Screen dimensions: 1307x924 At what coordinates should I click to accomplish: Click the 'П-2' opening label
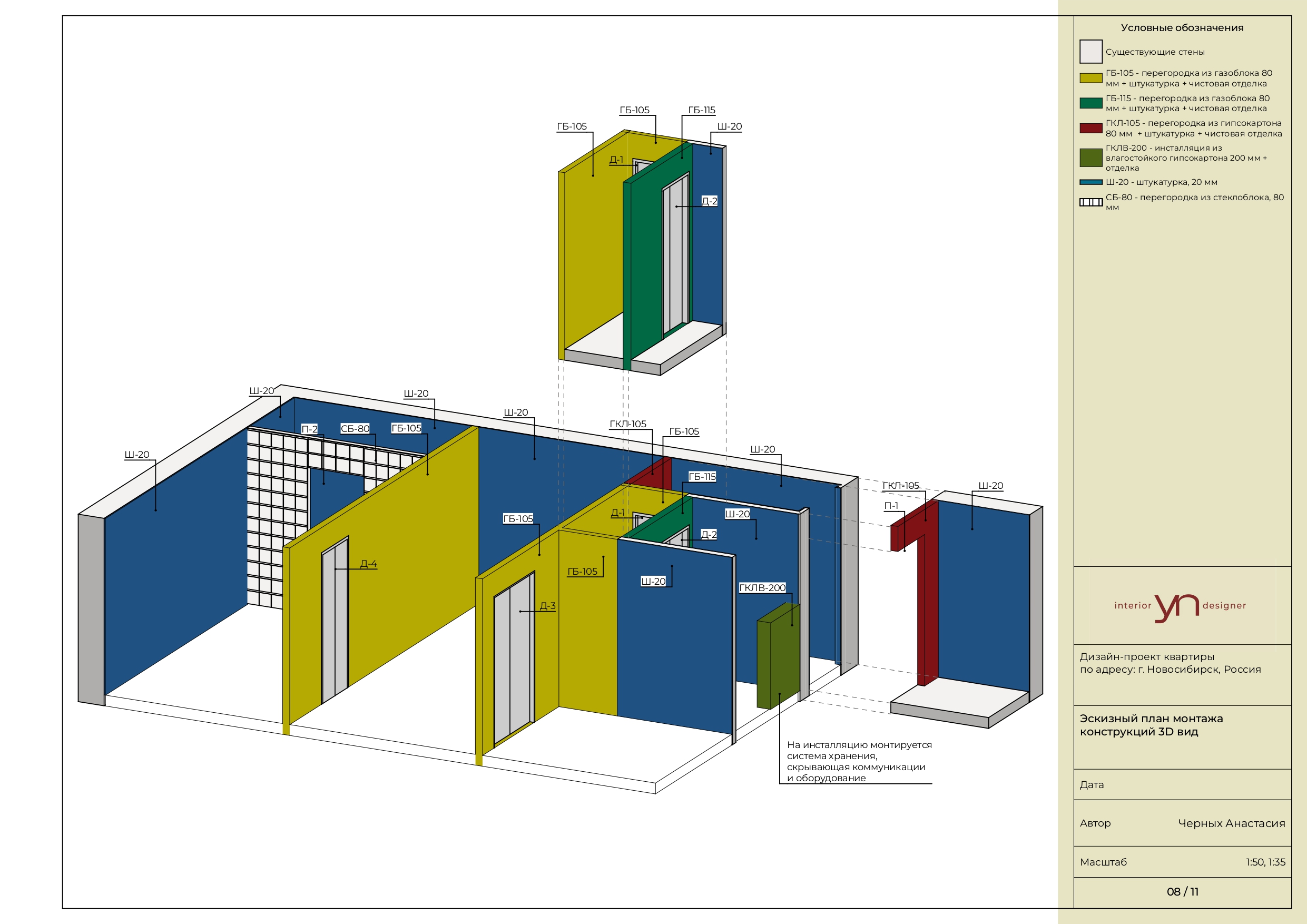pos(309,429)
